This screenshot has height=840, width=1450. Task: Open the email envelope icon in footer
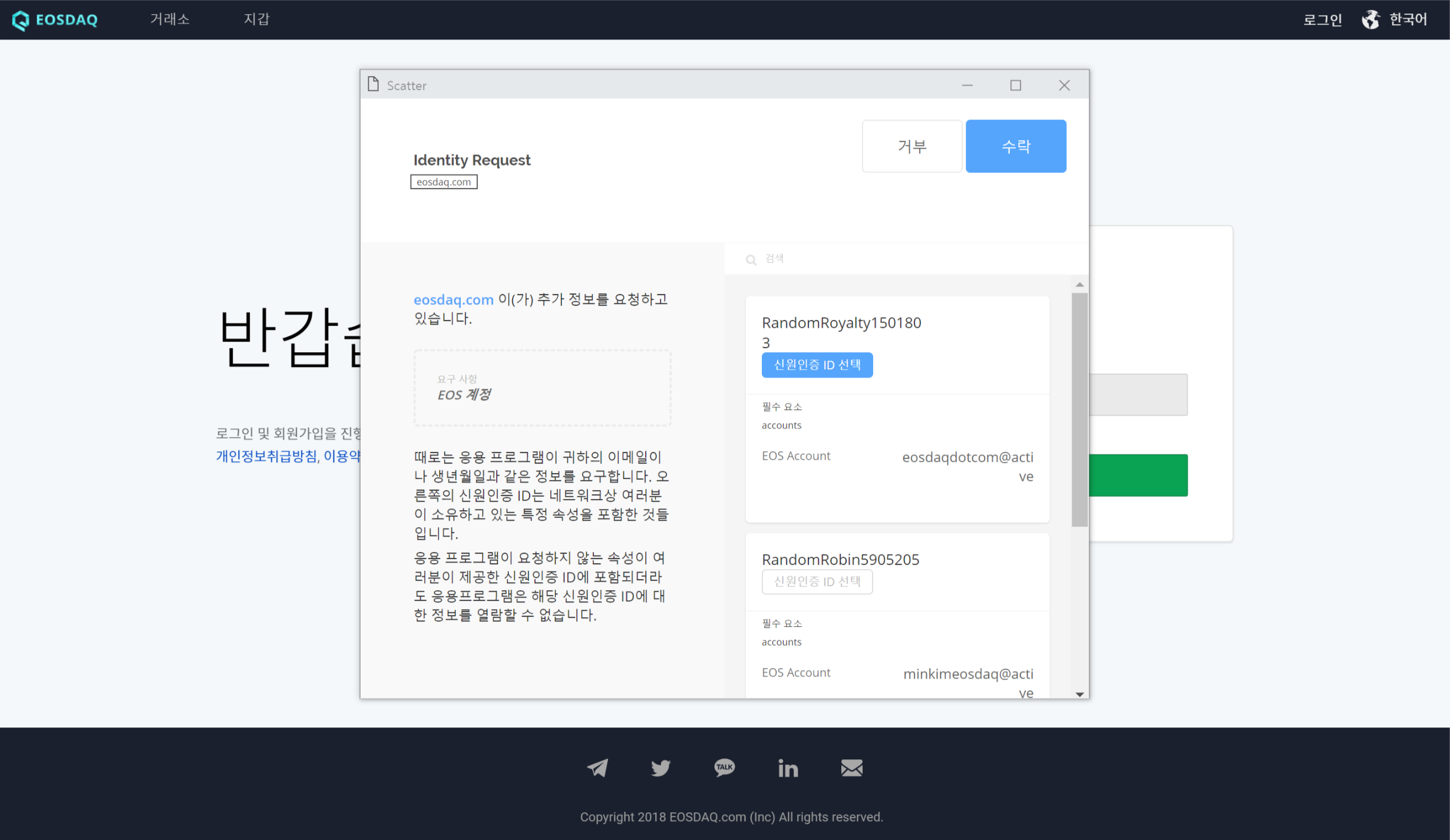click(x=851, y=768)
